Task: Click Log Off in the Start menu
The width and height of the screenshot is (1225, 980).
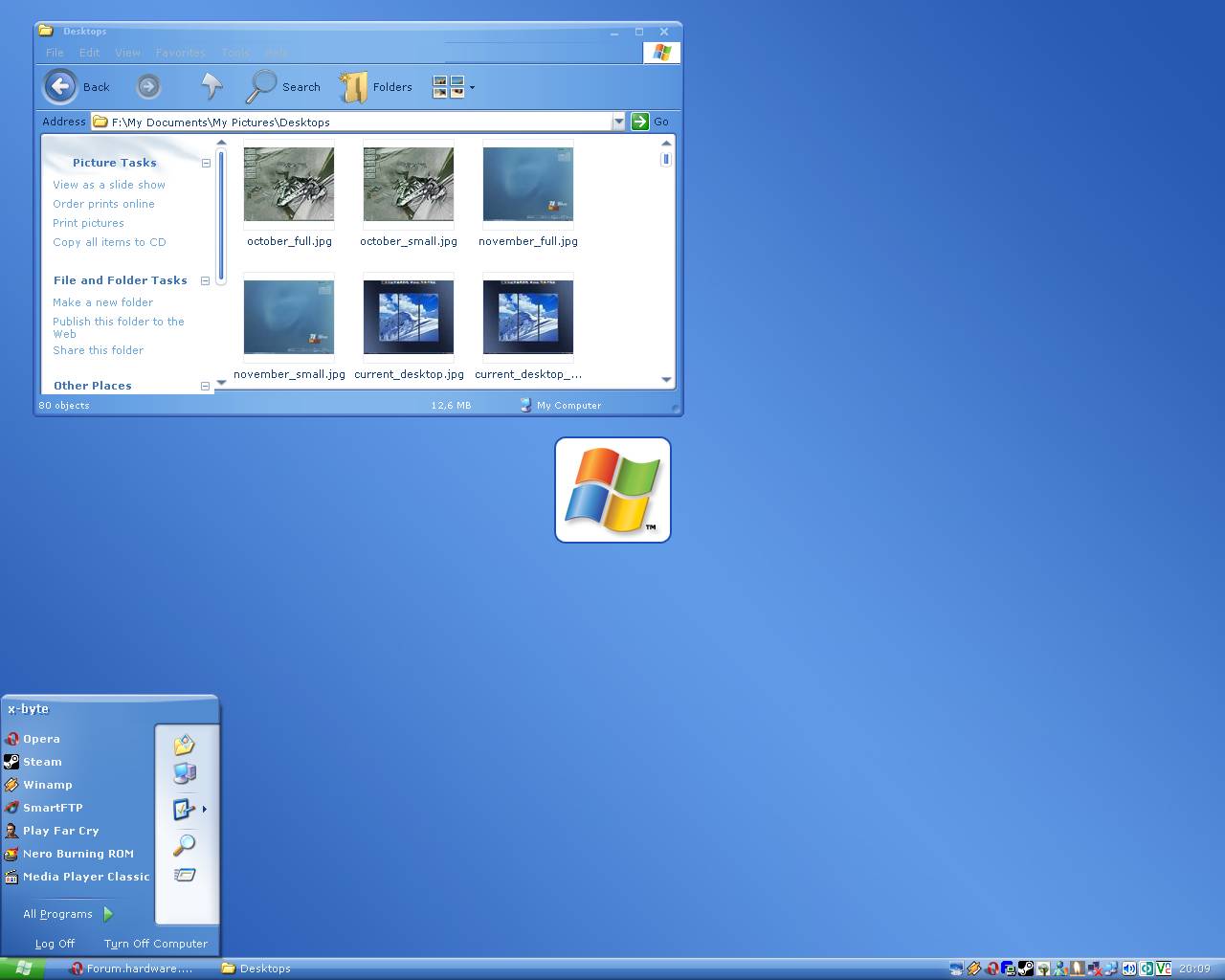Action: tap(55, 944)
